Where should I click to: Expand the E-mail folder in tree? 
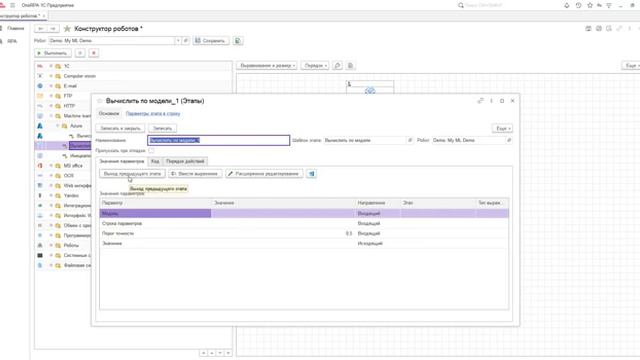pos(51,86)
